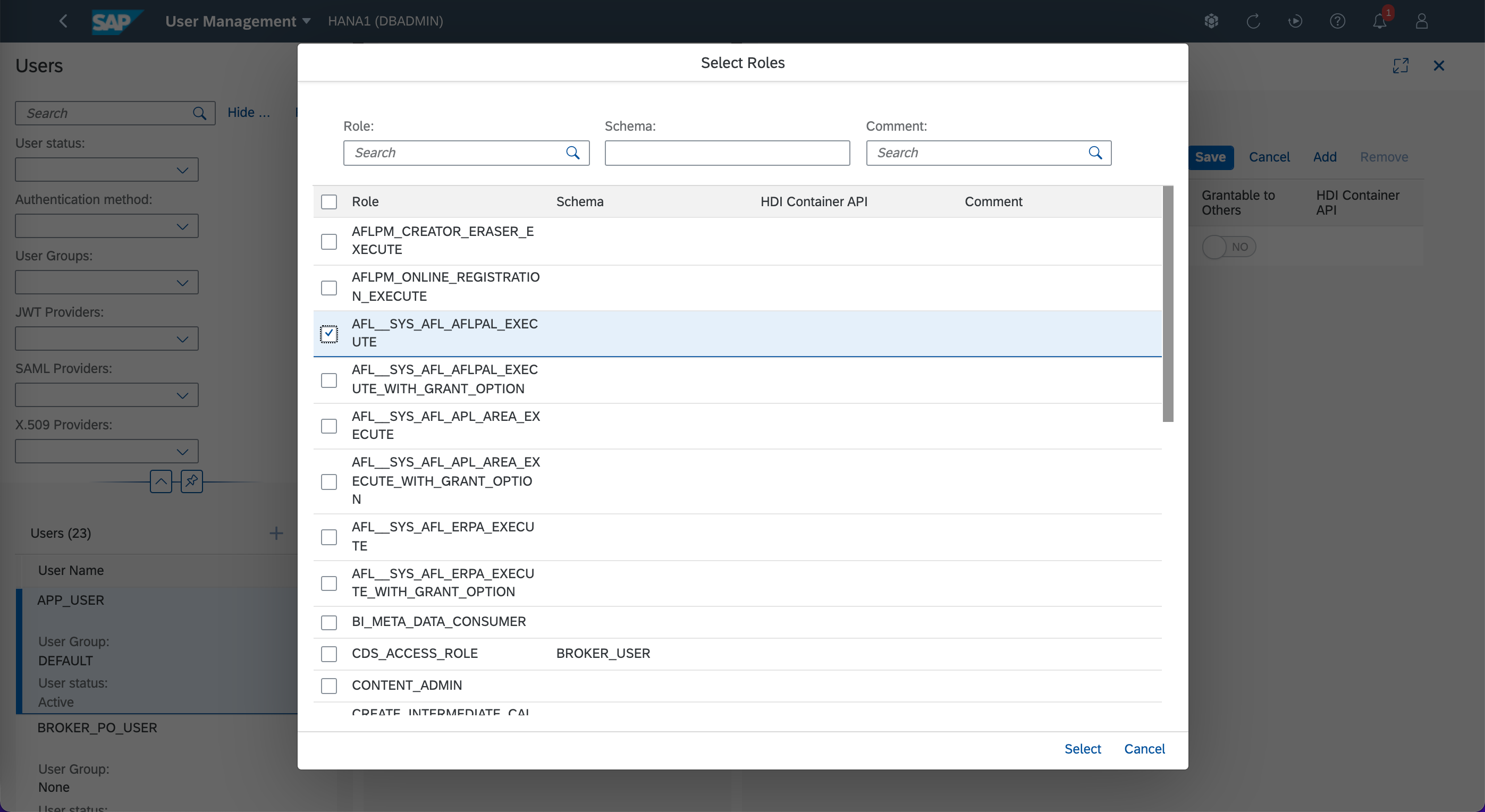Click the pin filter bar icon
Viewport: 1485px width, 812px height.
tap(191, 480)
